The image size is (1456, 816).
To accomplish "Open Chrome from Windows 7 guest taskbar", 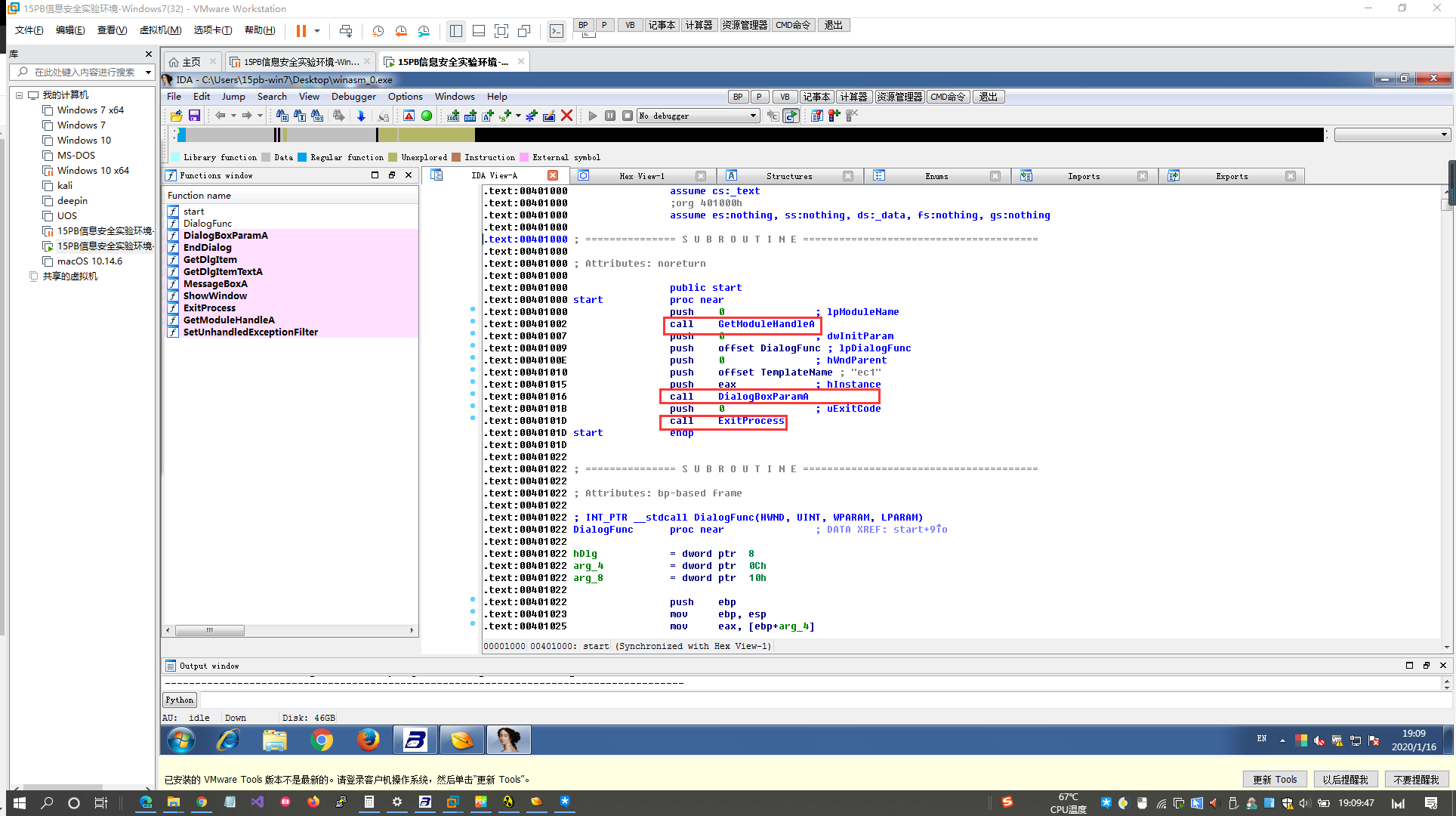I will pos(321,740).
